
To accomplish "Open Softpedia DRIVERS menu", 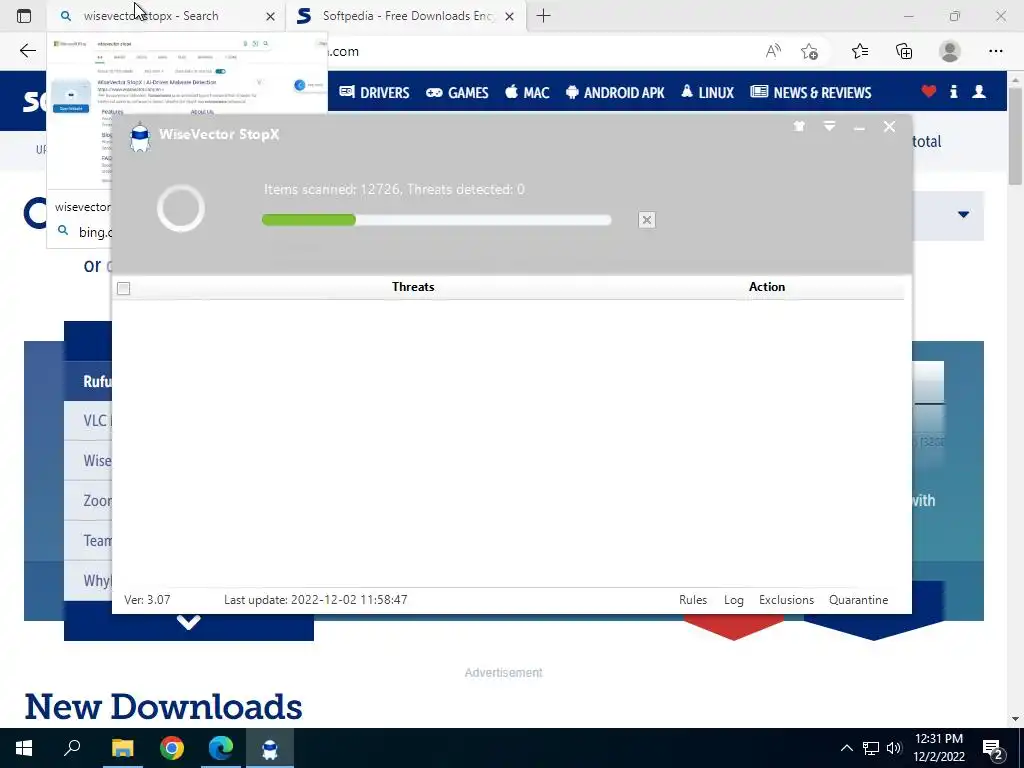I will tap(374, 92).
